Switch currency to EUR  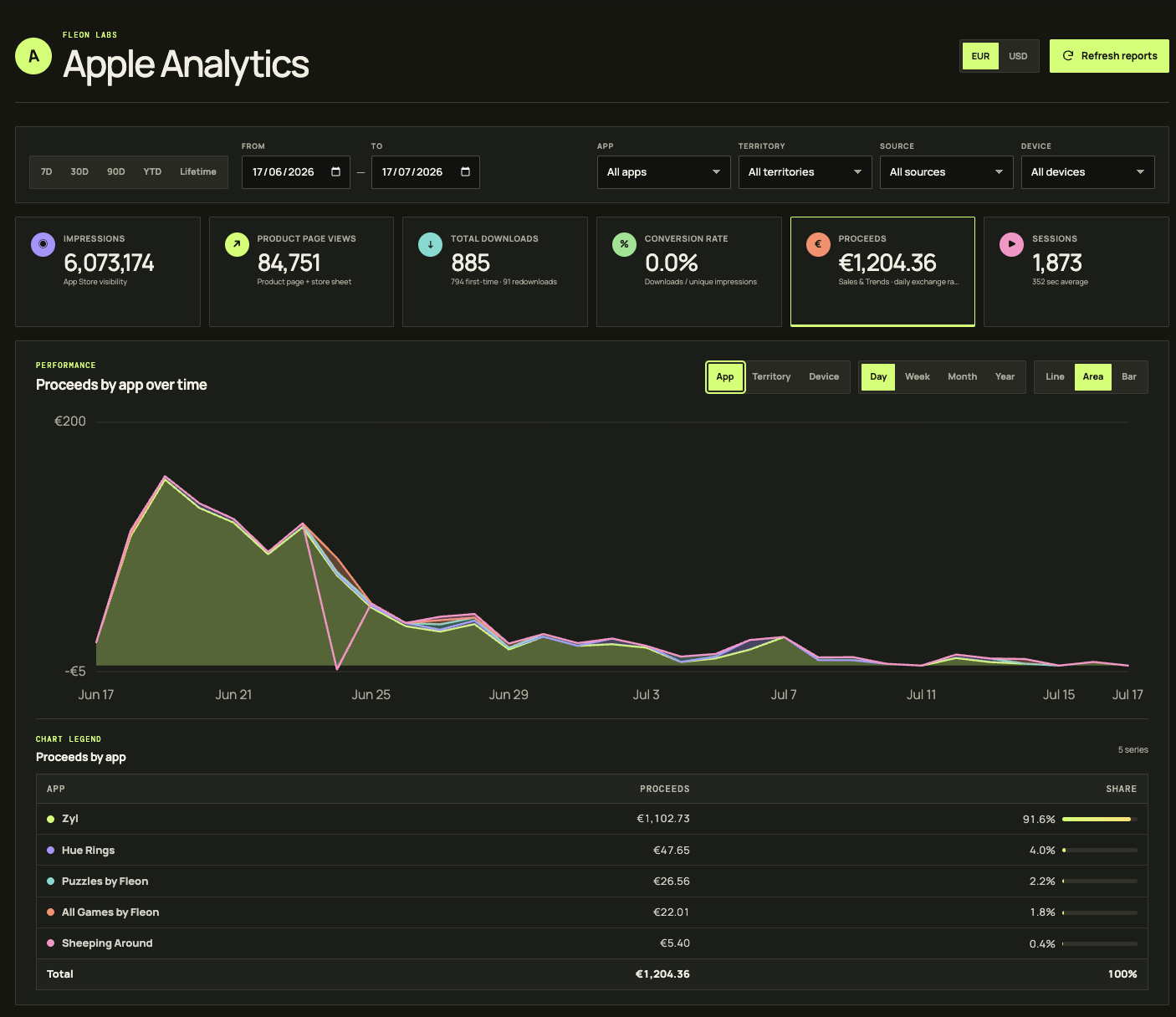point(980,56)
